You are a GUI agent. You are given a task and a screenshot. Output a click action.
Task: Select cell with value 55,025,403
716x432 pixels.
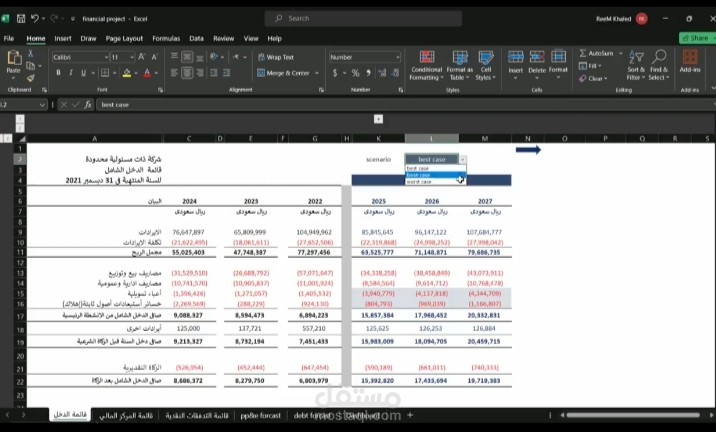point(189,252)
